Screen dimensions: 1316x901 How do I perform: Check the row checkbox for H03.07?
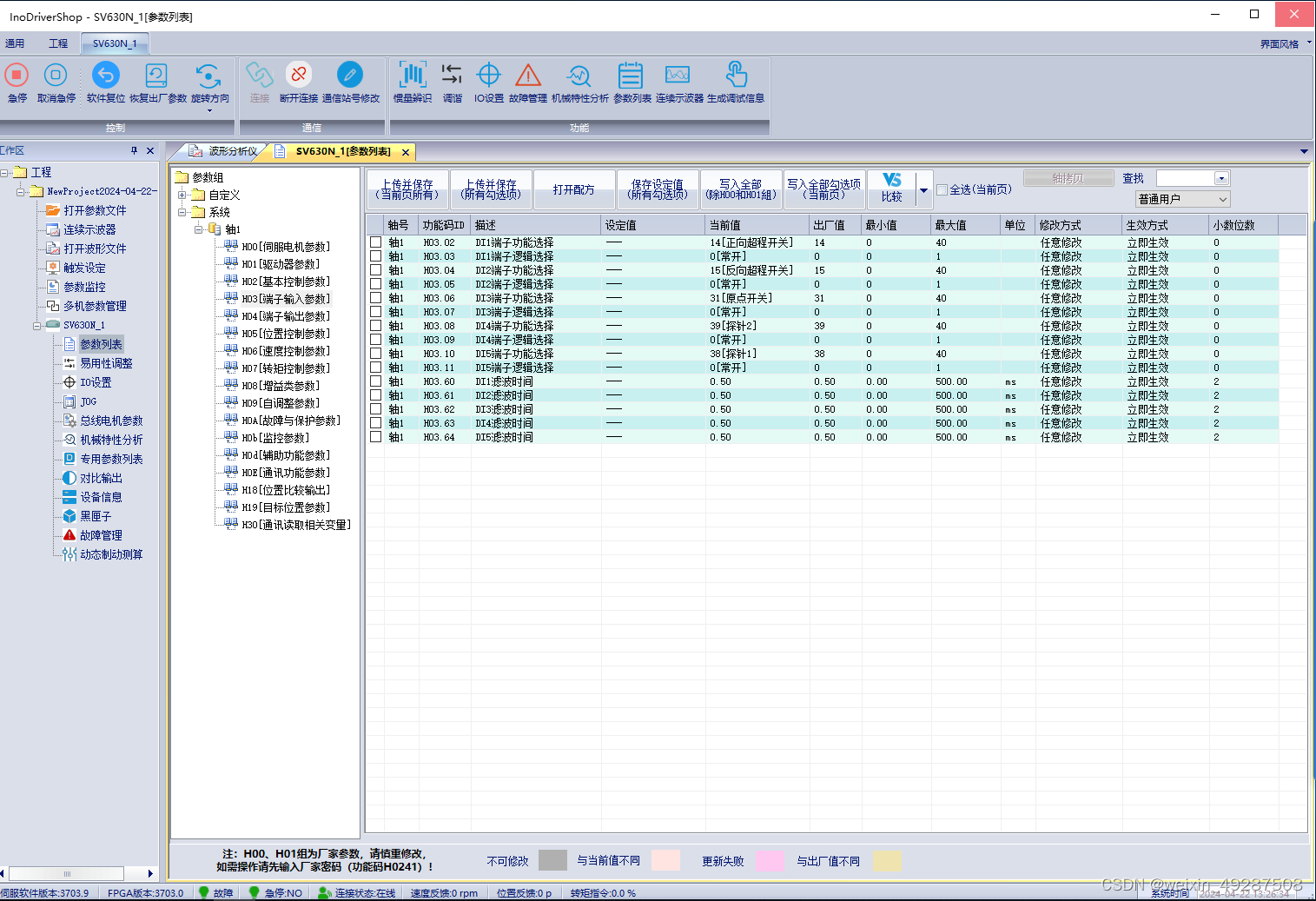point(376,312)
